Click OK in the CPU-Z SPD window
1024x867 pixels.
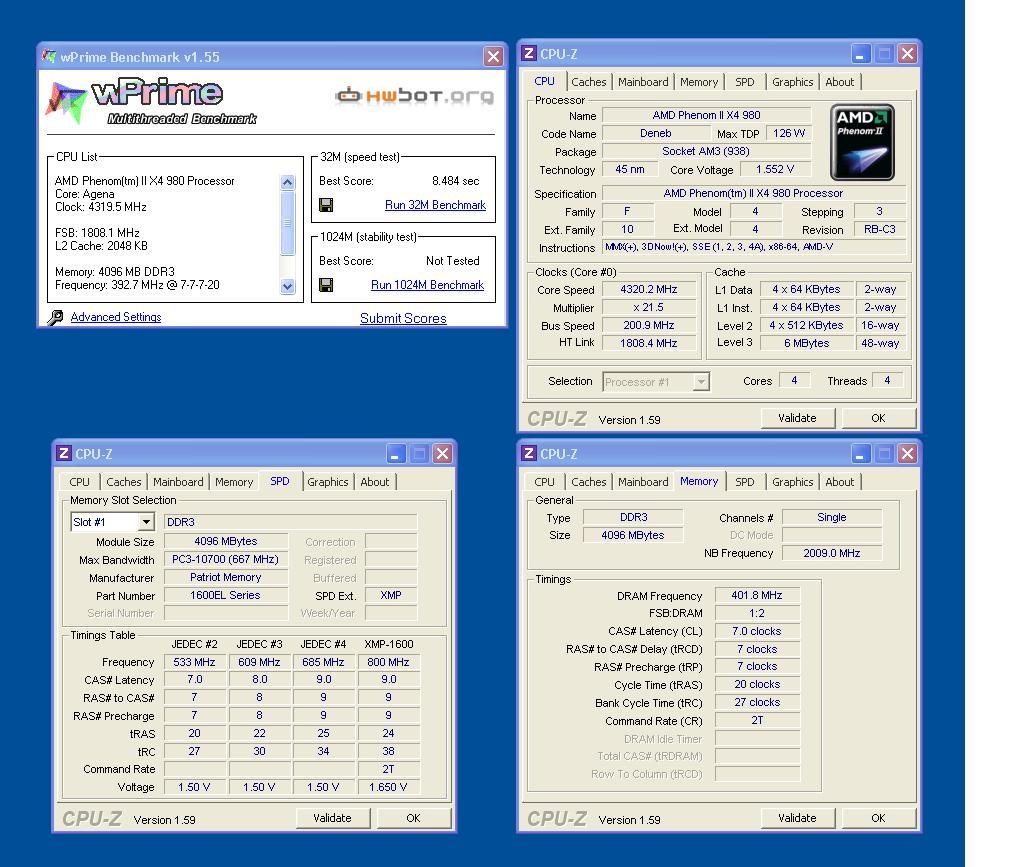click(413, 818)
